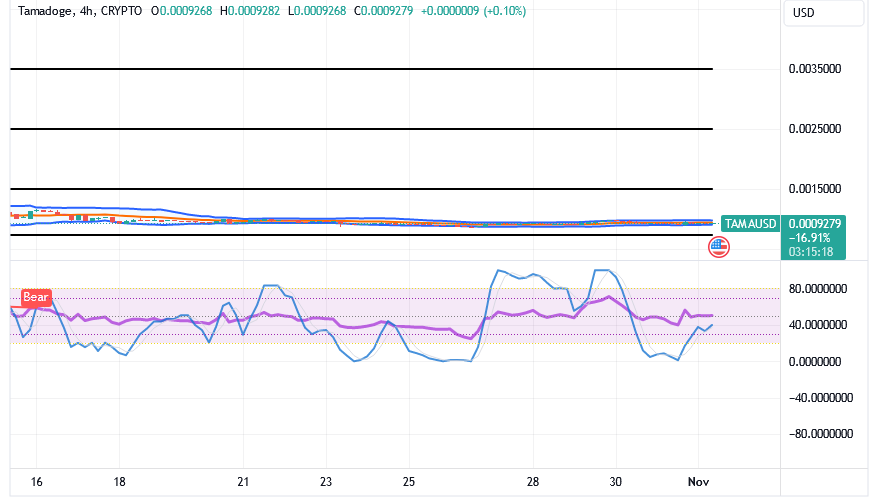Image resolution: width=878 pixels, height=500 pixels.
Task: Click the date label 30 on time axis
Action: 616,482
